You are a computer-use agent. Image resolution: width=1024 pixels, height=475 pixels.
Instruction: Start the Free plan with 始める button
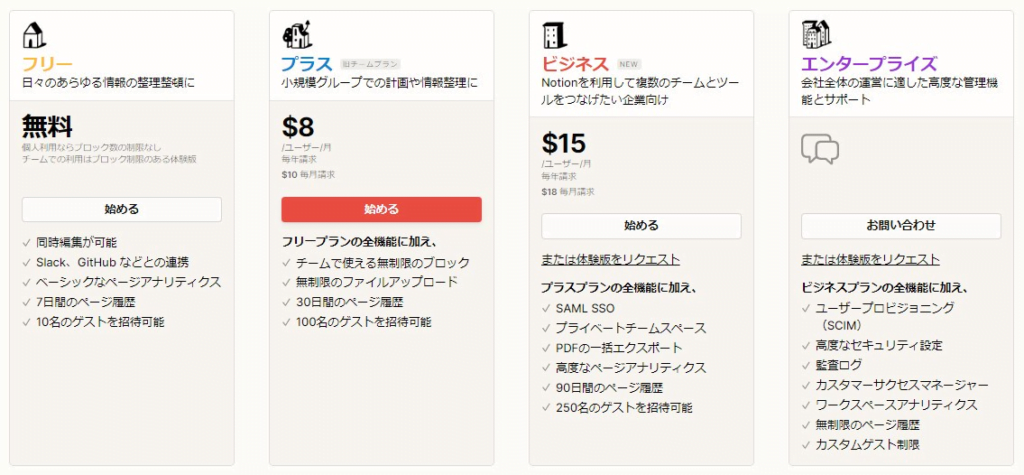[122, 209]
